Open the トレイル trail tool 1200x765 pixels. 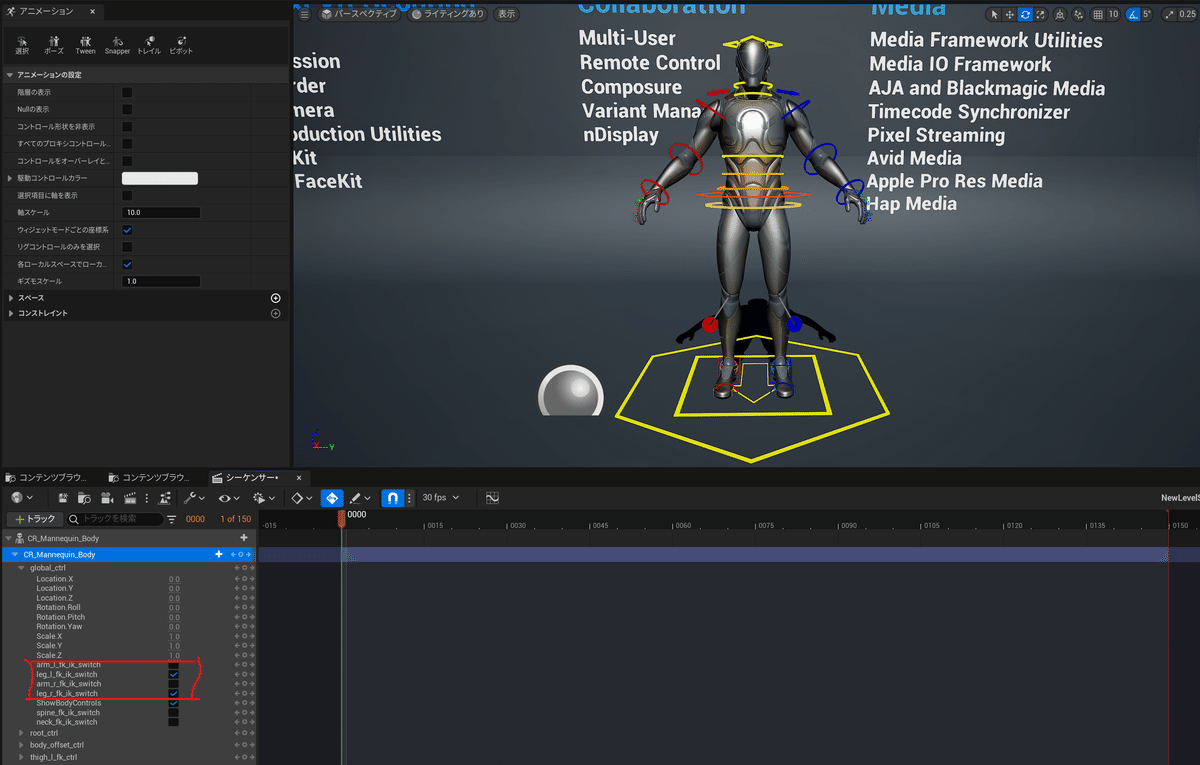(148, 43)
